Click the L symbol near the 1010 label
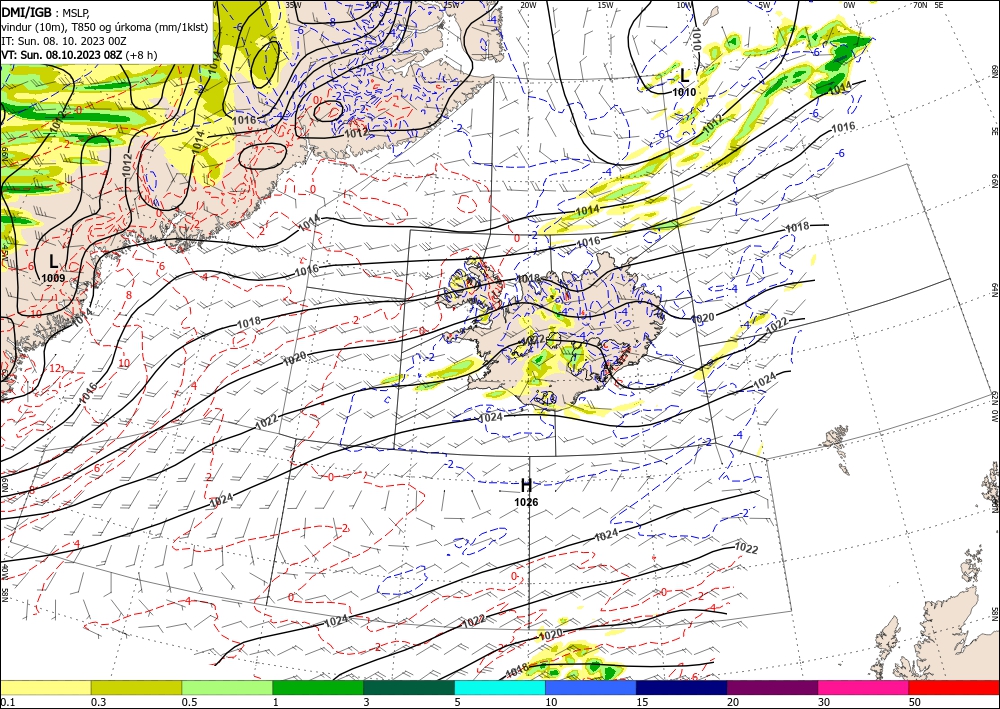This screenshot has height=709, width=1000. pos(684,75)
